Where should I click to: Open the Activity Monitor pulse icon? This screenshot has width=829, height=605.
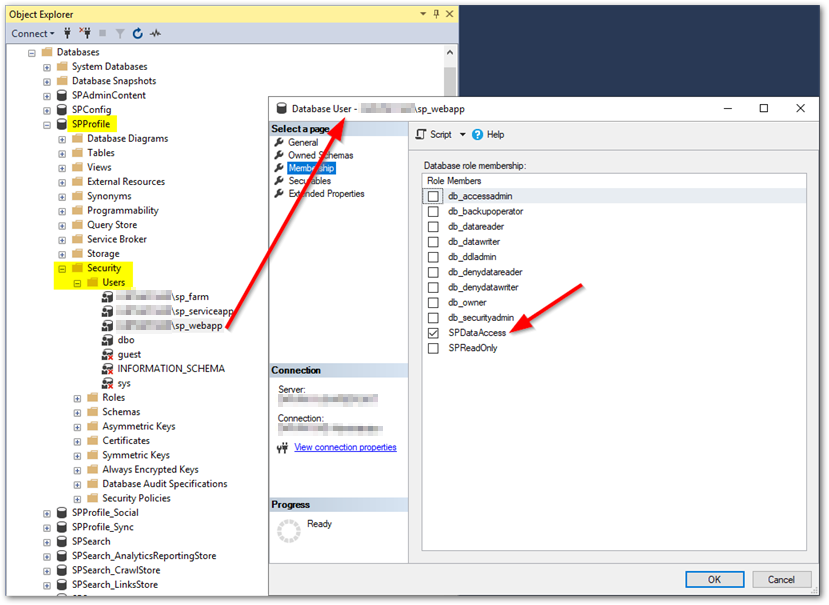click(155, 33)
